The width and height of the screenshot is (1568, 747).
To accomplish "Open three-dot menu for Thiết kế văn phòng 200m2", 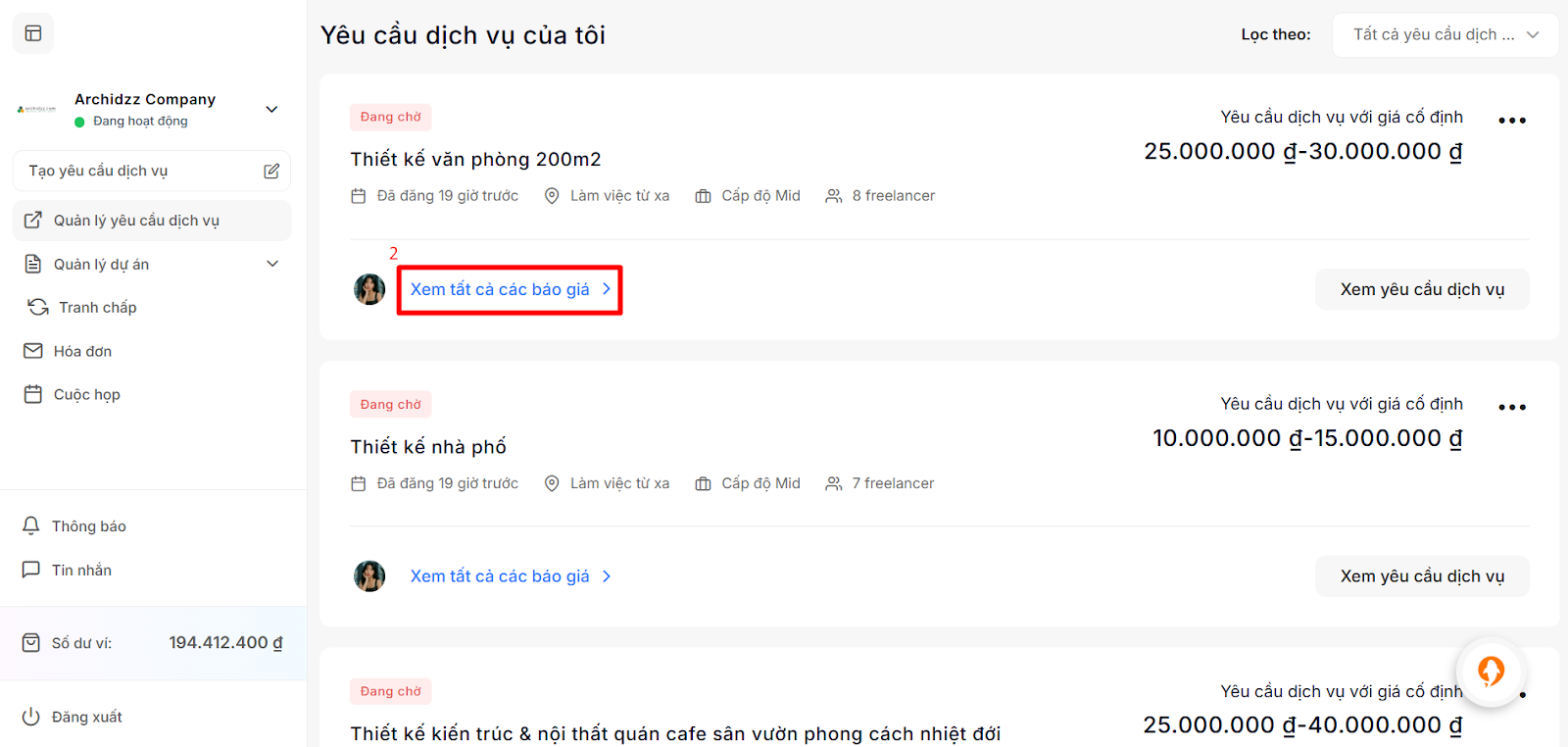I will (1511, 121).
